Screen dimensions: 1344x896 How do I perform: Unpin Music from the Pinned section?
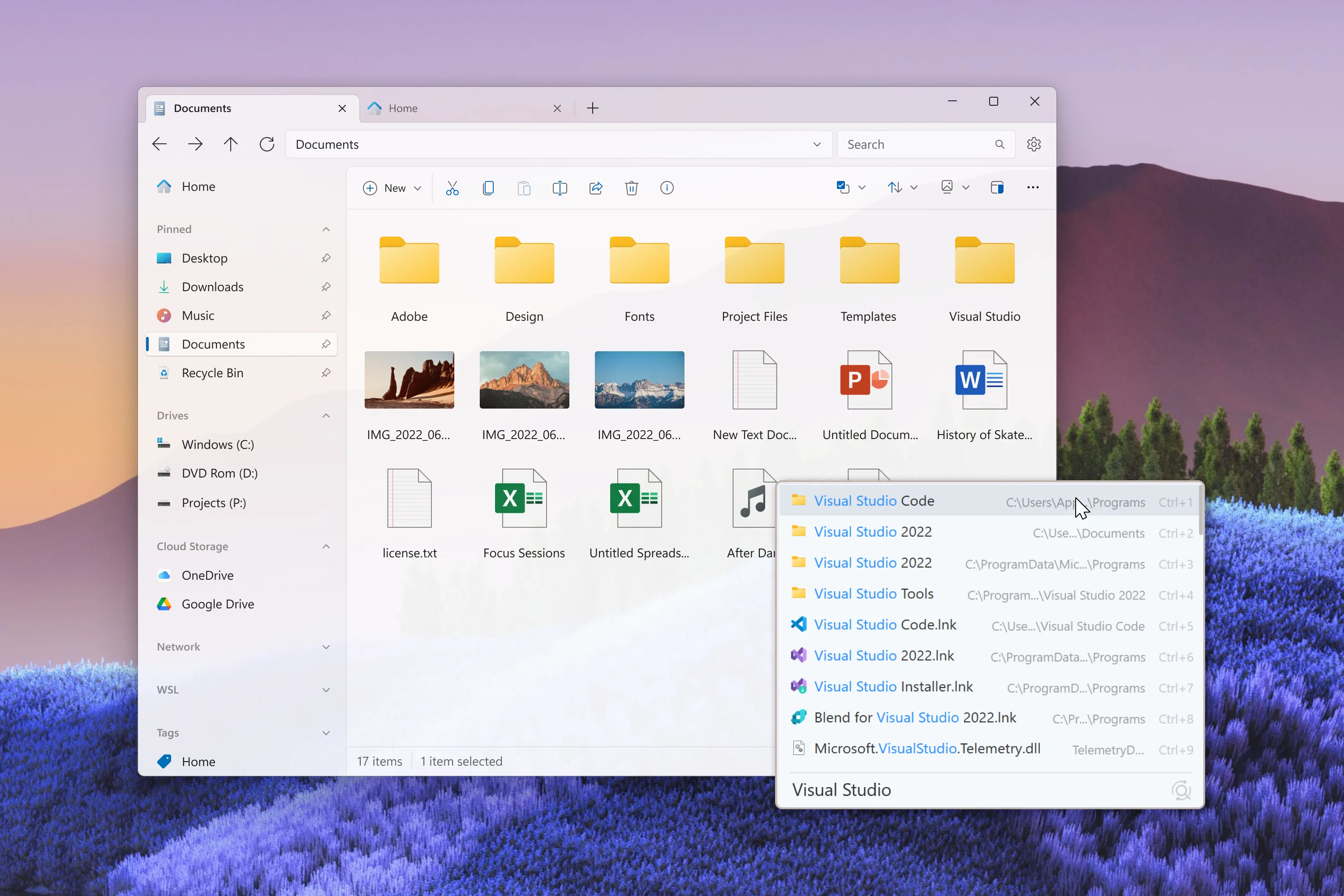click(326, 315)
